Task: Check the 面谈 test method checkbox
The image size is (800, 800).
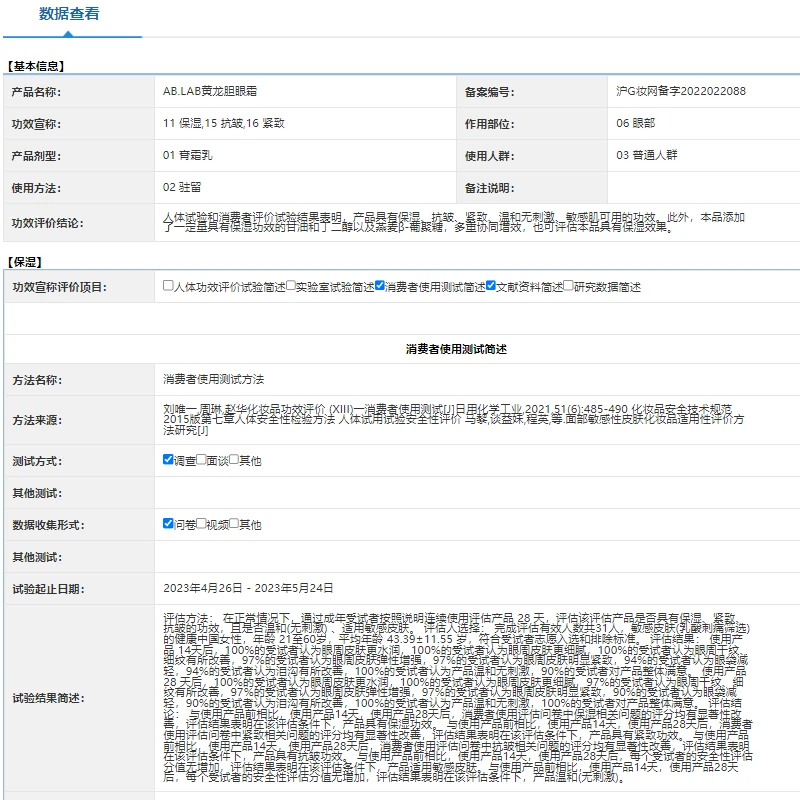Action: pos(201,460)
